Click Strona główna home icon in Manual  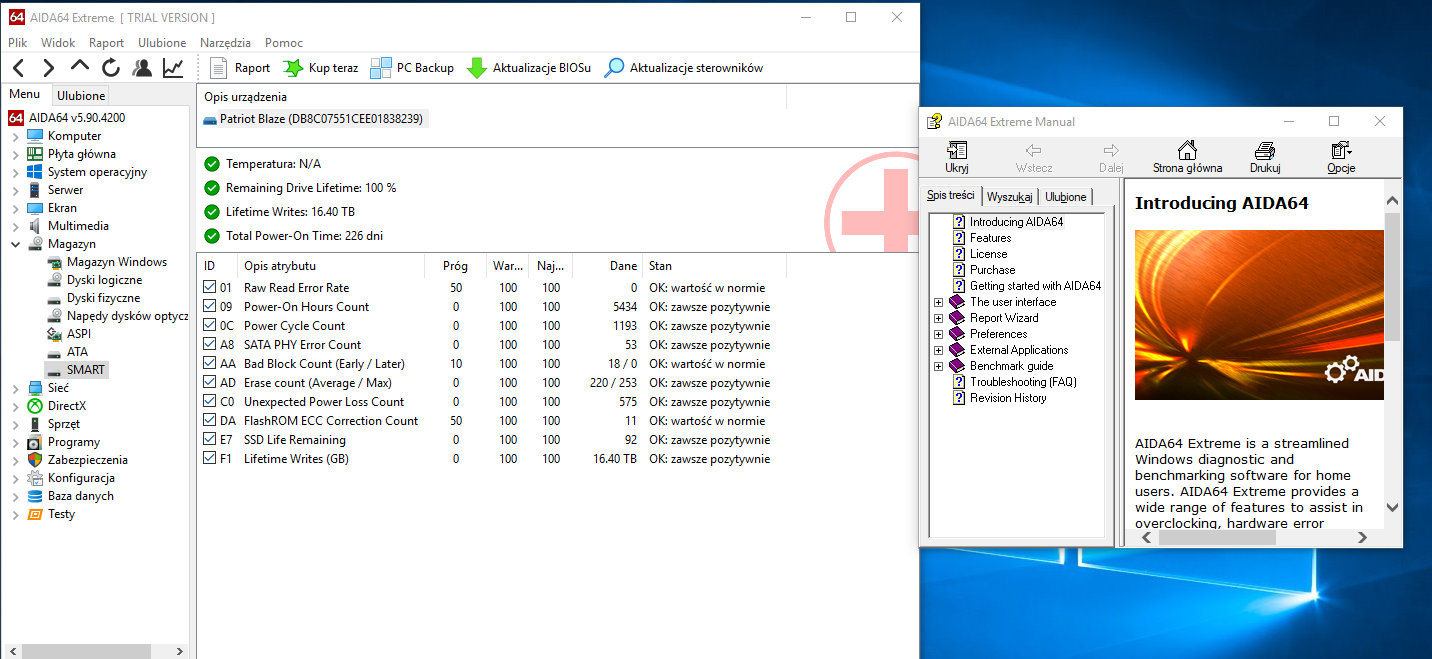[1187, 157]
